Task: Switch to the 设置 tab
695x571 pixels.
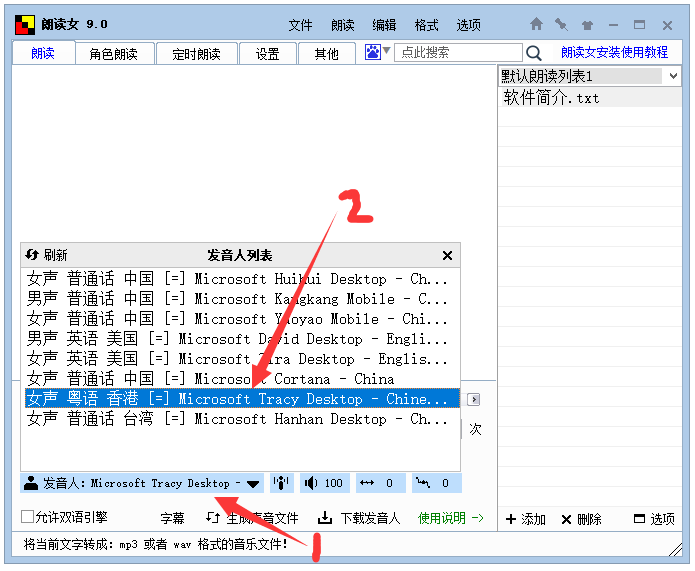Action: click(x=268, y=54)
